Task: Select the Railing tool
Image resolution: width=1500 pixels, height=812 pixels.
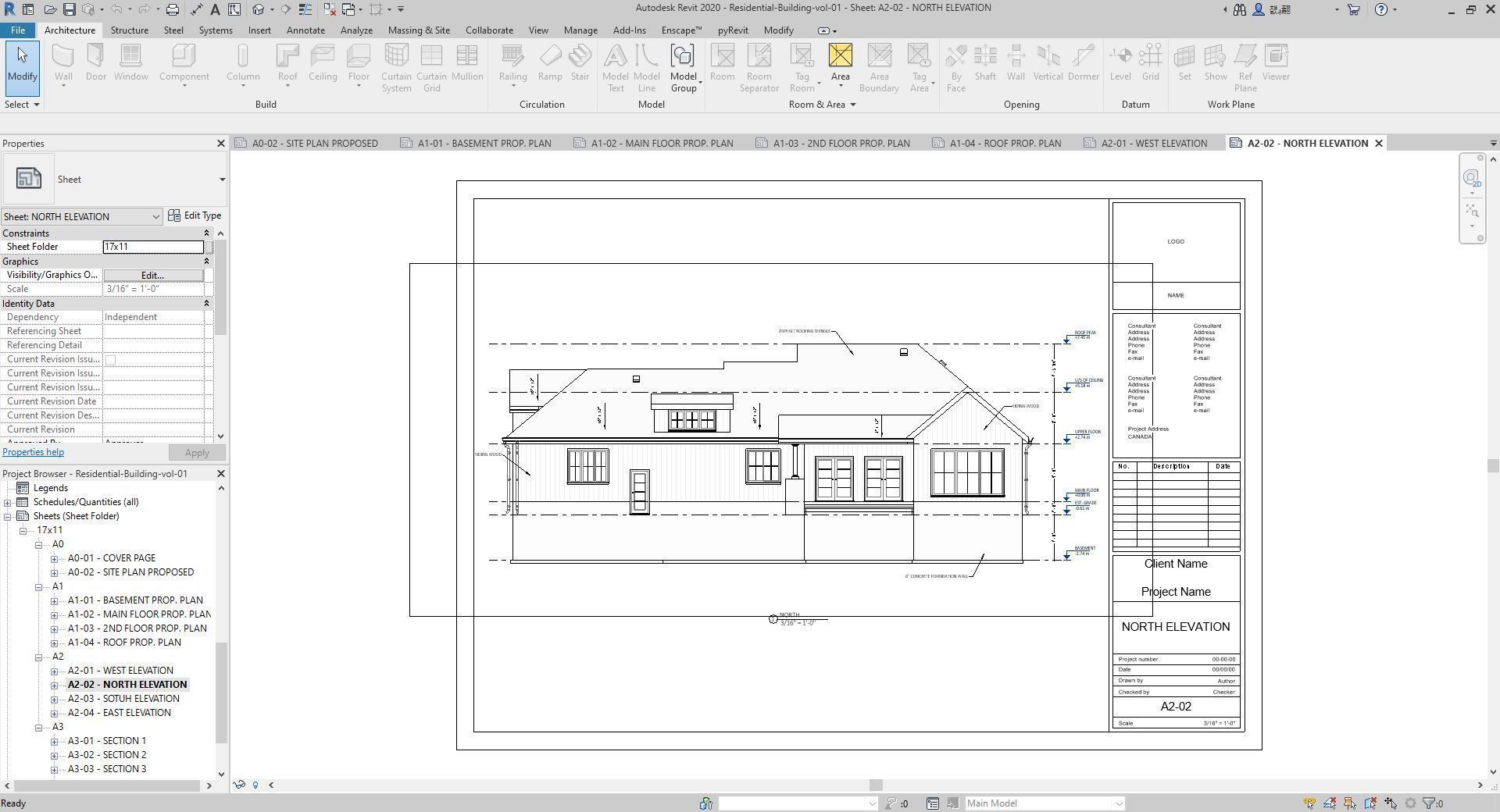Action: coord(512,63)
